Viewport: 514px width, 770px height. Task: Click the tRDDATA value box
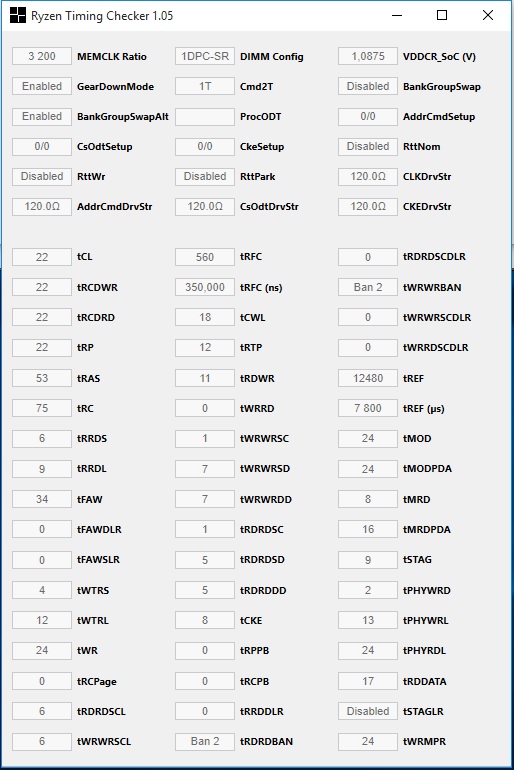(x=368, y=681)
